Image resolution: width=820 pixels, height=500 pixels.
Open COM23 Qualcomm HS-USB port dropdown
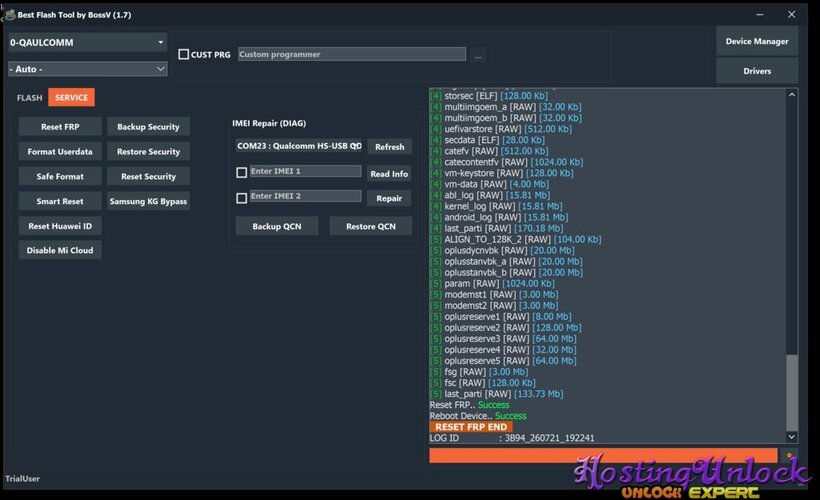click(299, 146)
